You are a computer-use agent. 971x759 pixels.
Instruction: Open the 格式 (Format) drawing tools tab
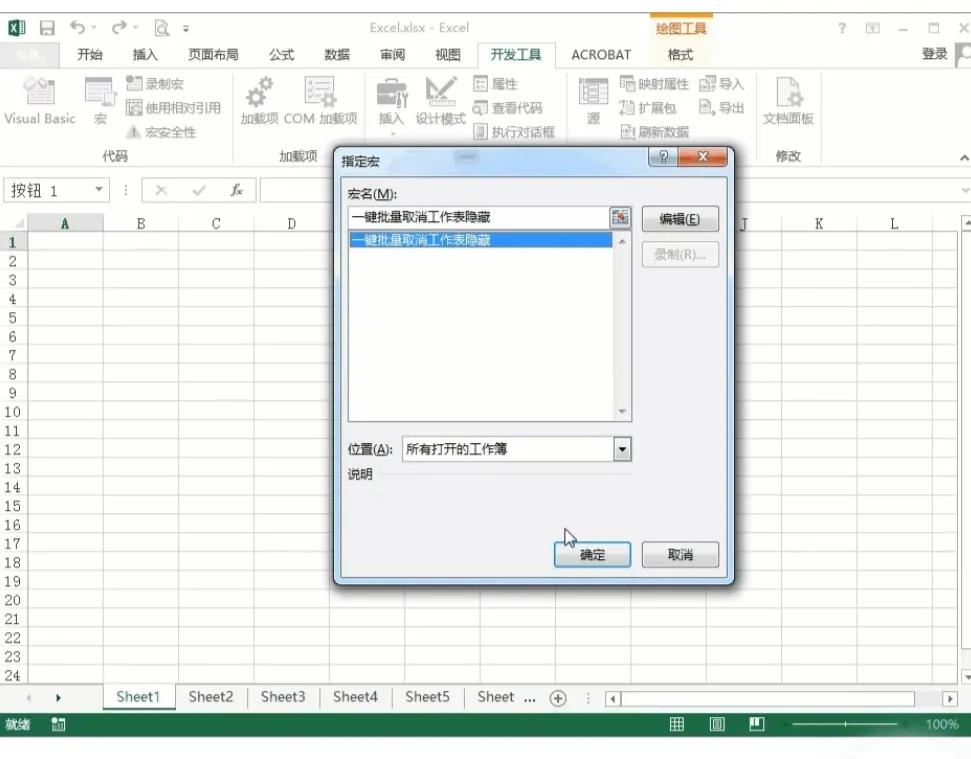coord(680,54)
